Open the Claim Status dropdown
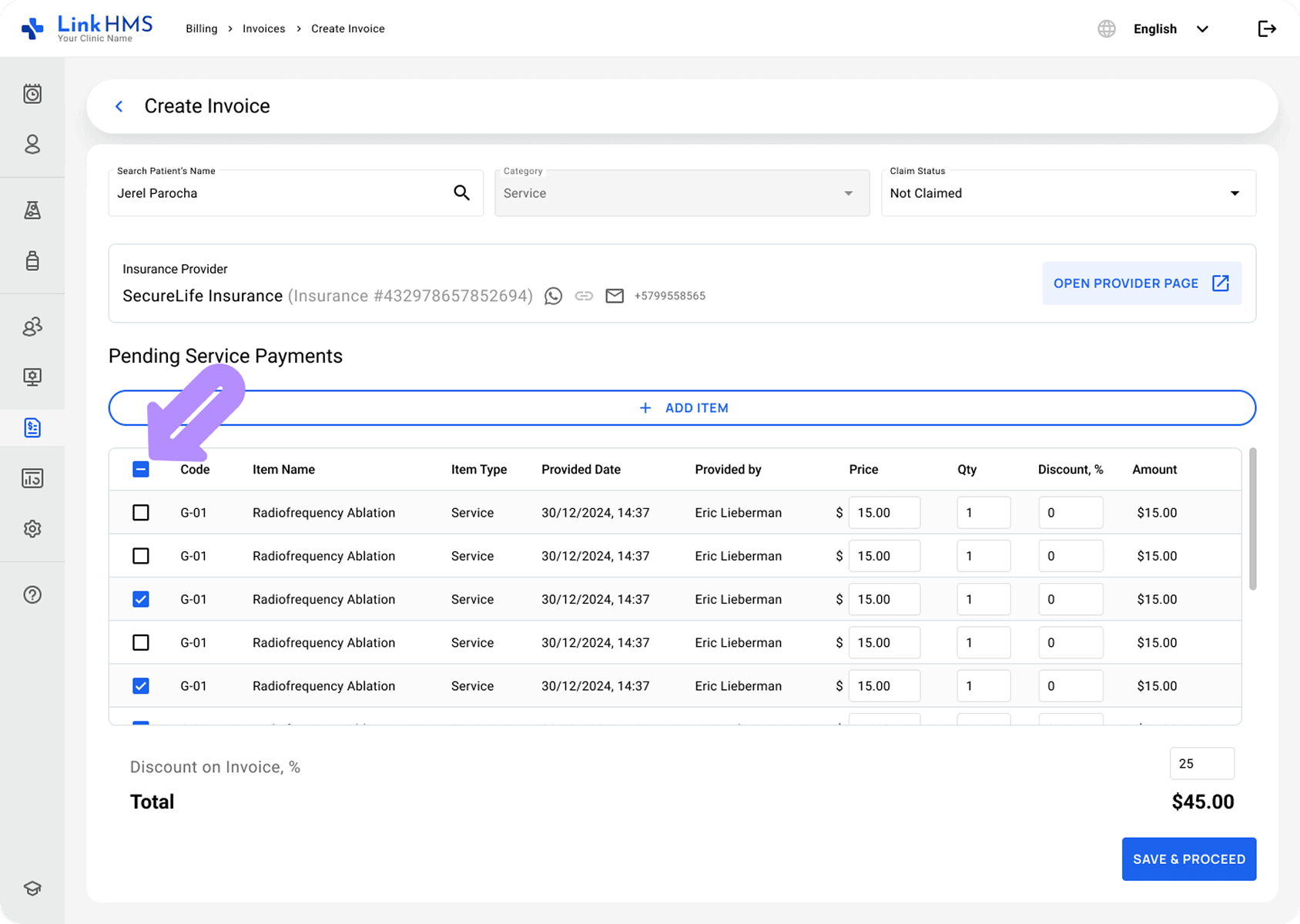 (x=1068, y=192)
